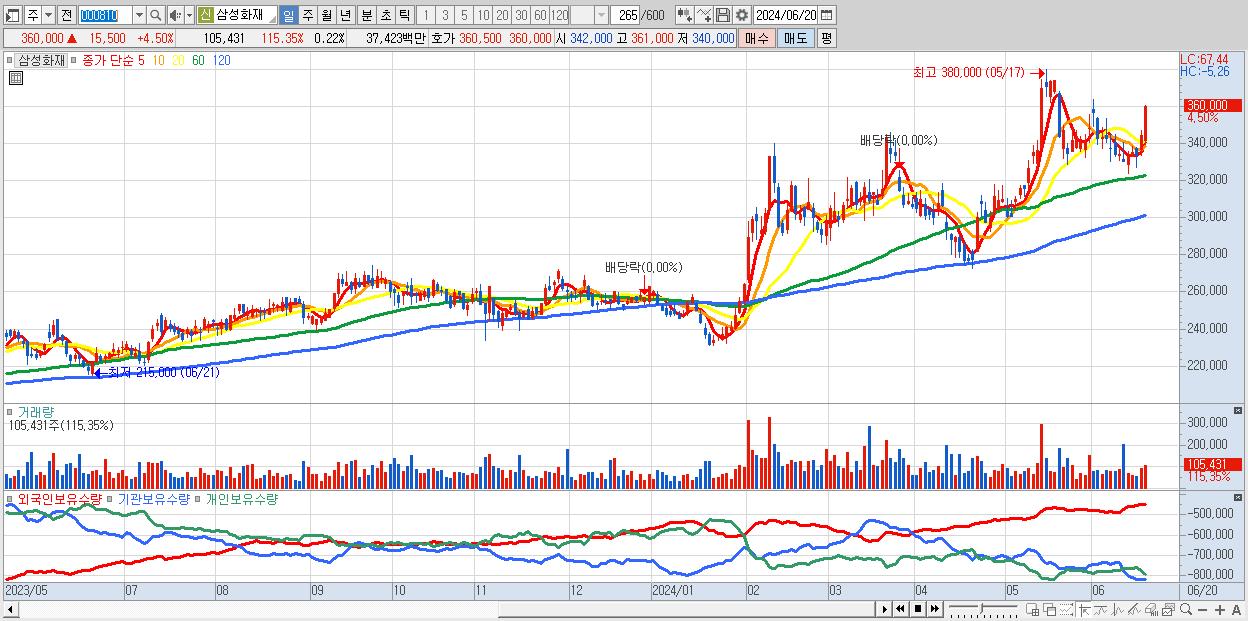Add candle indicator chart icon

pyautogui.click(x=685, y=15)
